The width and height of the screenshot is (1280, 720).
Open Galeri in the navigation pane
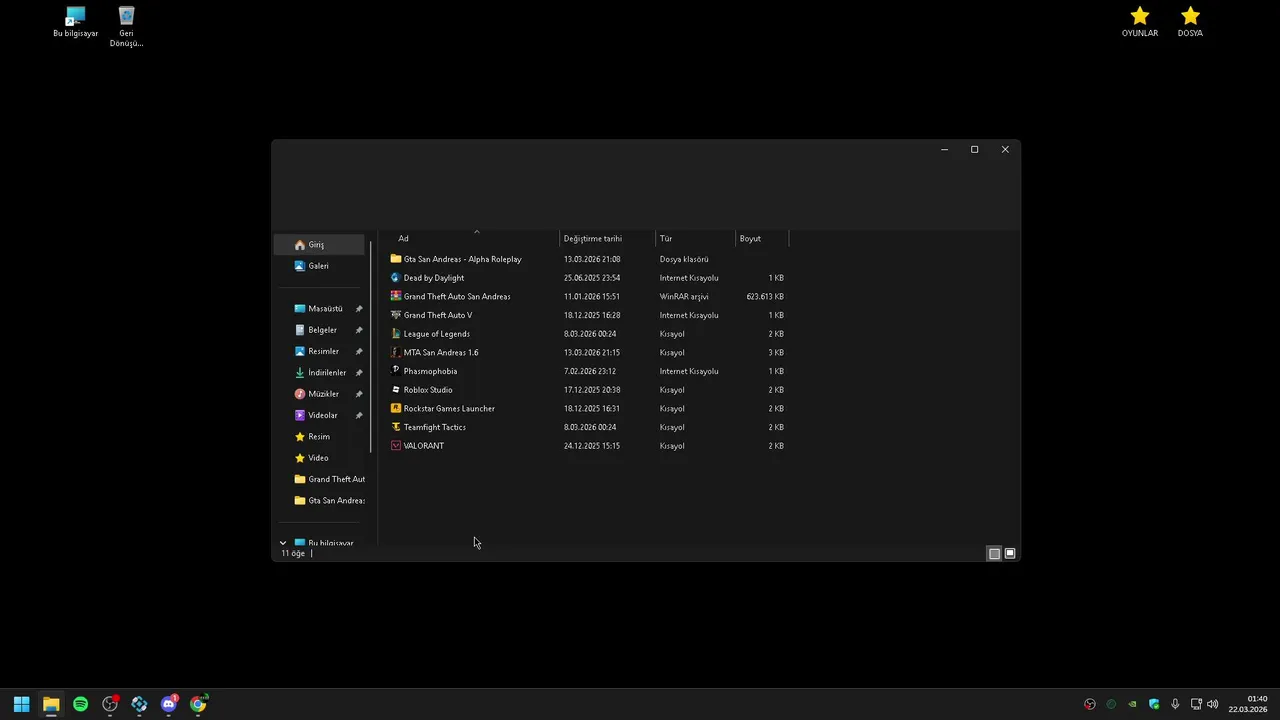[320, 266]
